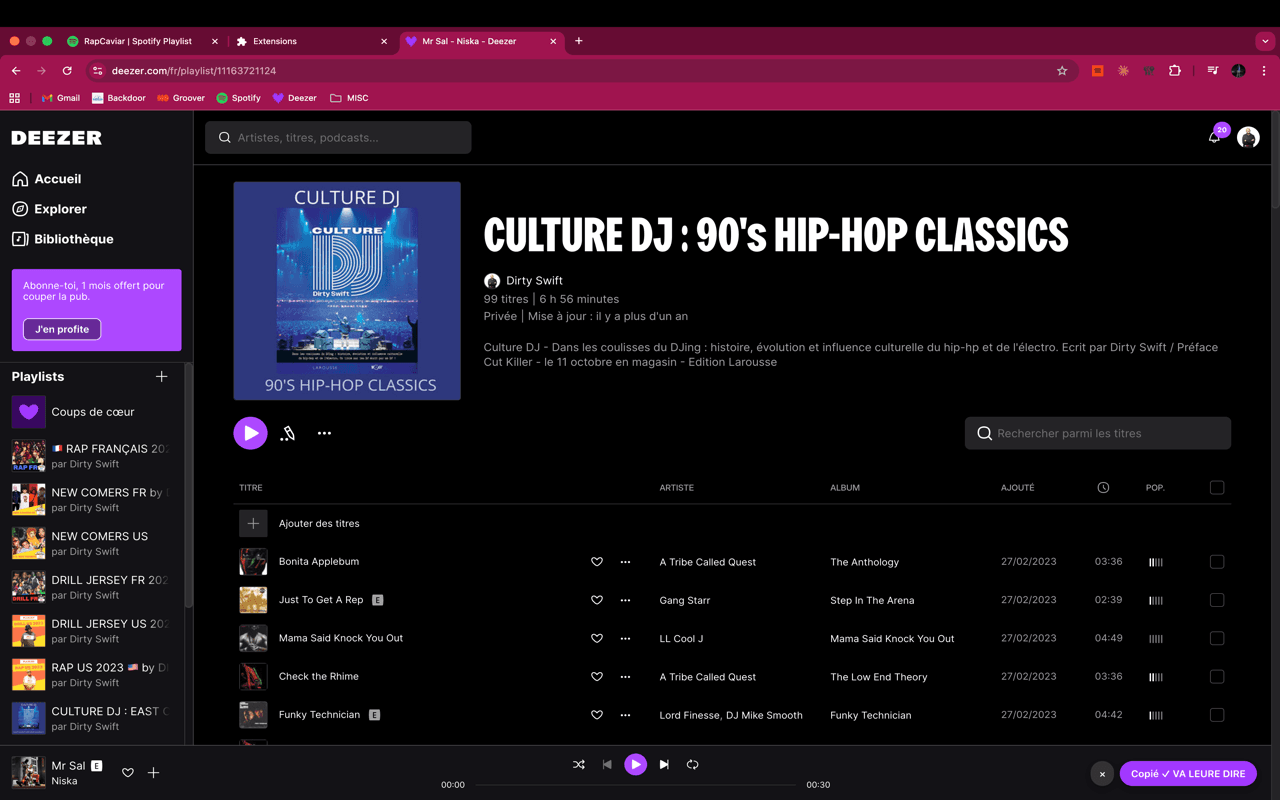
Task: Open artist Gang Starr
Action: click(685, 601)
